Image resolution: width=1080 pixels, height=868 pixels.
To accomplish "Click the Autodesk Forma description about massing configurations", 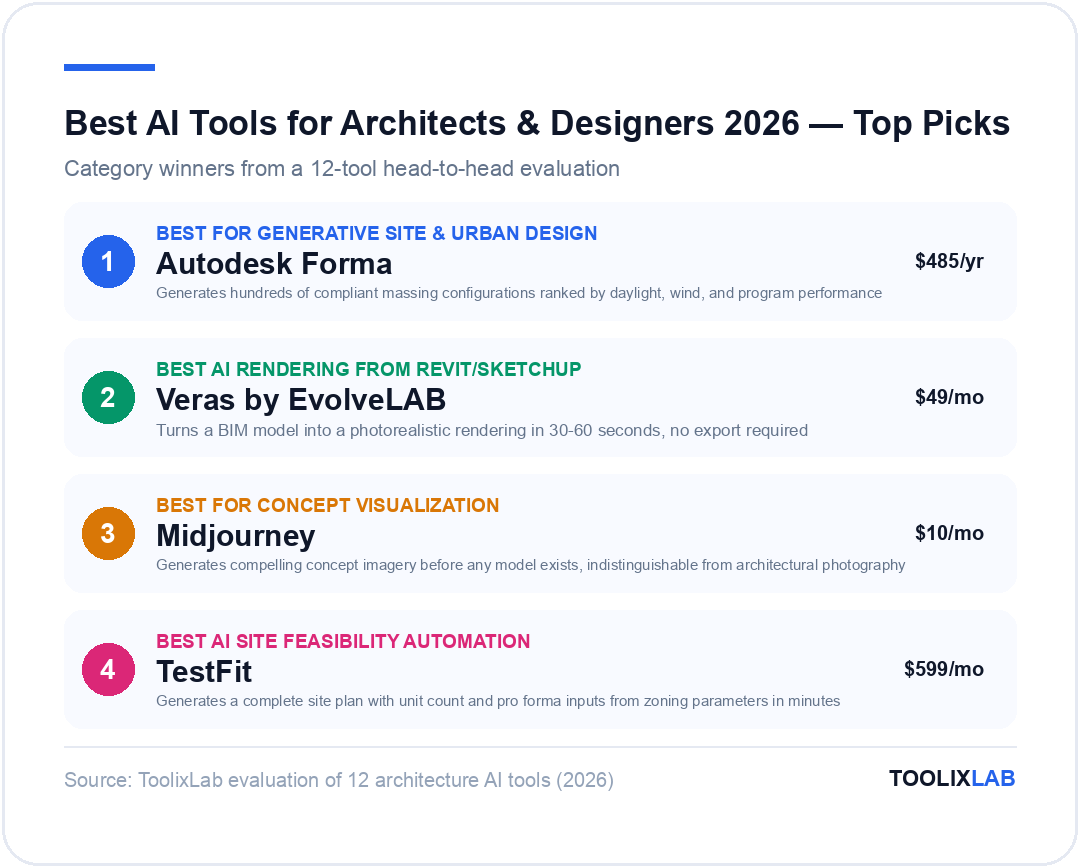I will 519,293.
